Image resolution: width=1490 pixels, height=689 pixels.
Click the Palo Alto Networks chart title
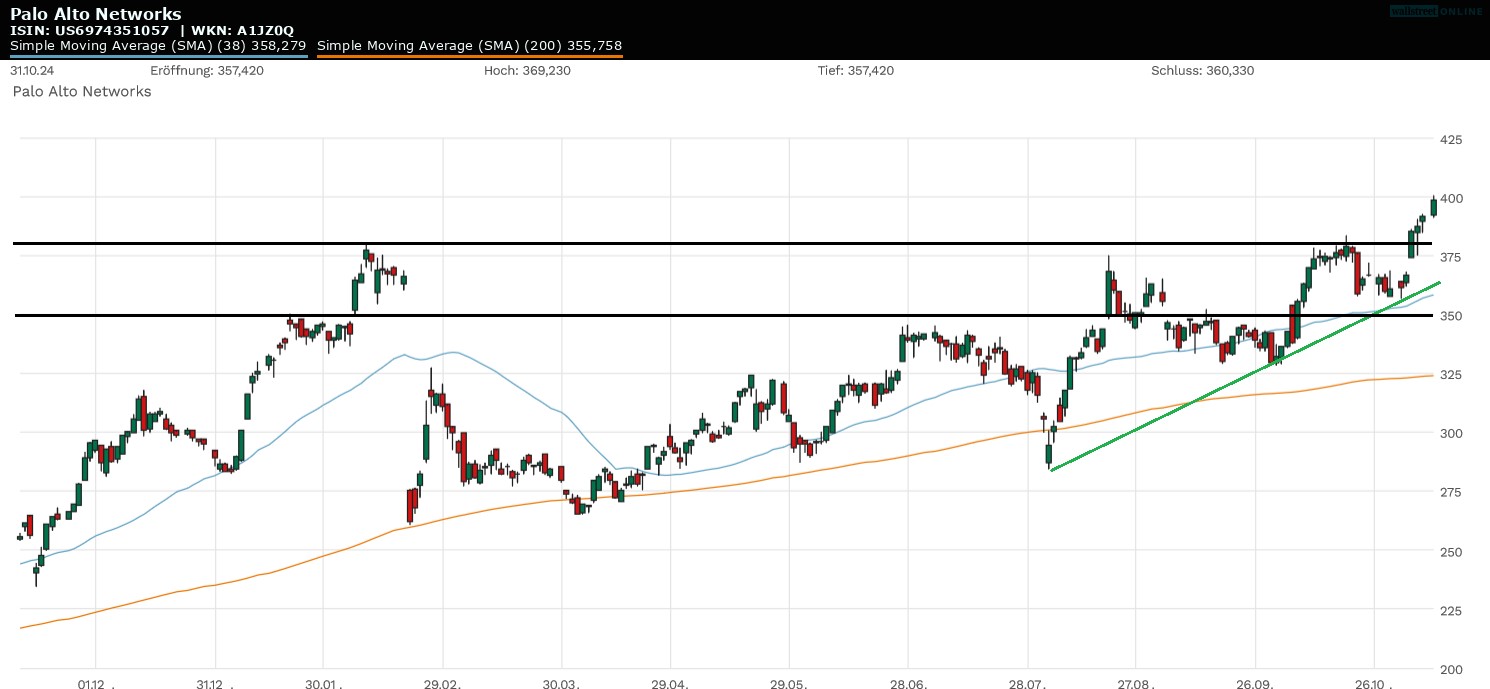point(95,13)
